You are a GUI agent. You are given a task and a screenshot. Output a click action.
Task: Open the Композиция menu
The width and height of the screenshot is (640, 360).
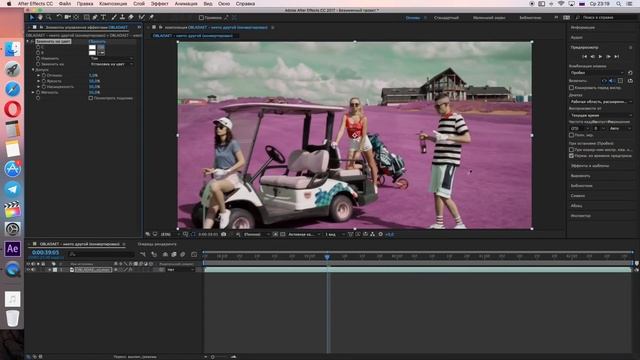click(x=113, y=4)
